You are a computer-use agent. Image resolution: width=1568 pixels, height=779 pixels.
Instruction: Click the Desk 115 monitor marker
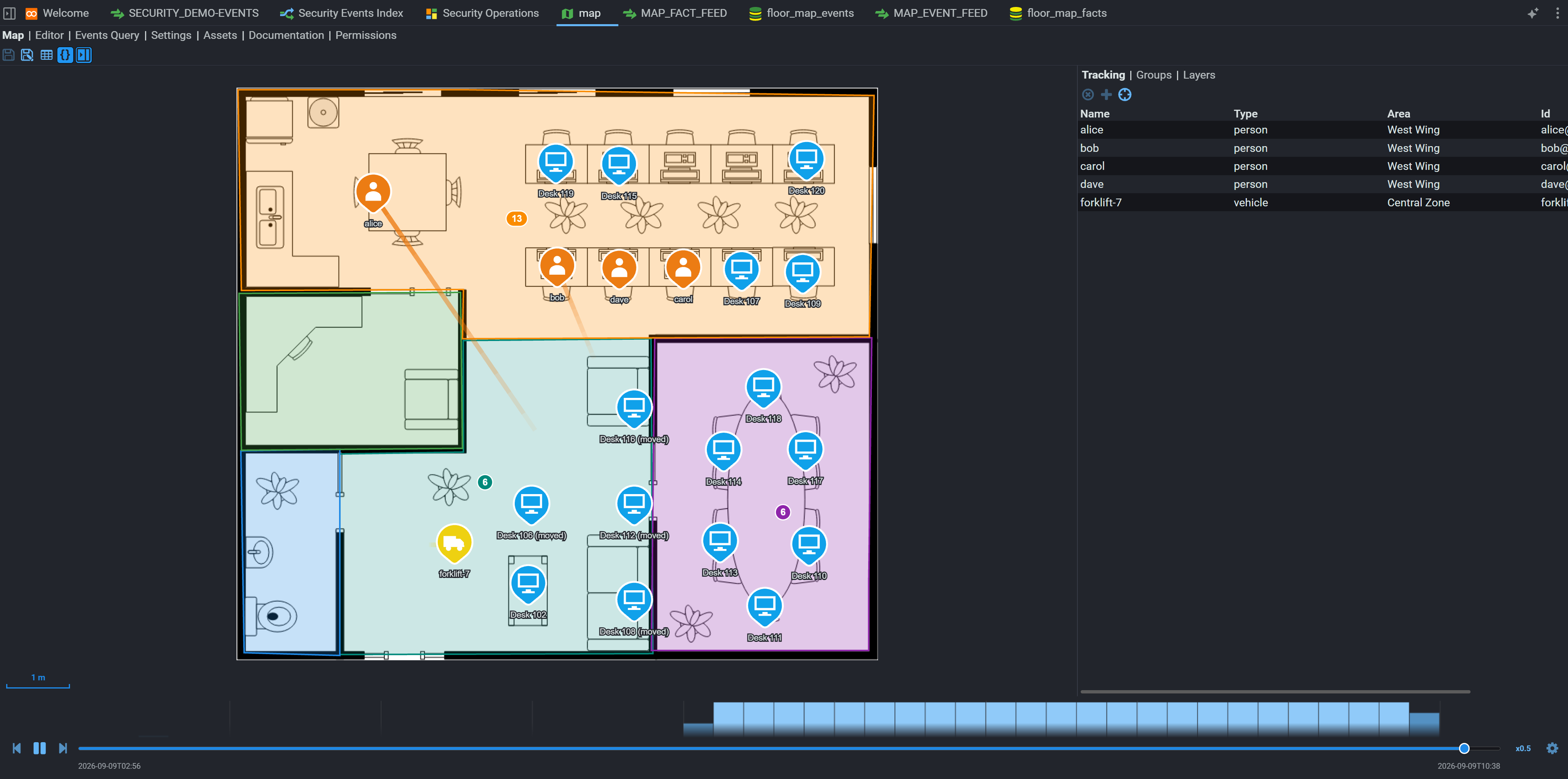click(618, 165)
